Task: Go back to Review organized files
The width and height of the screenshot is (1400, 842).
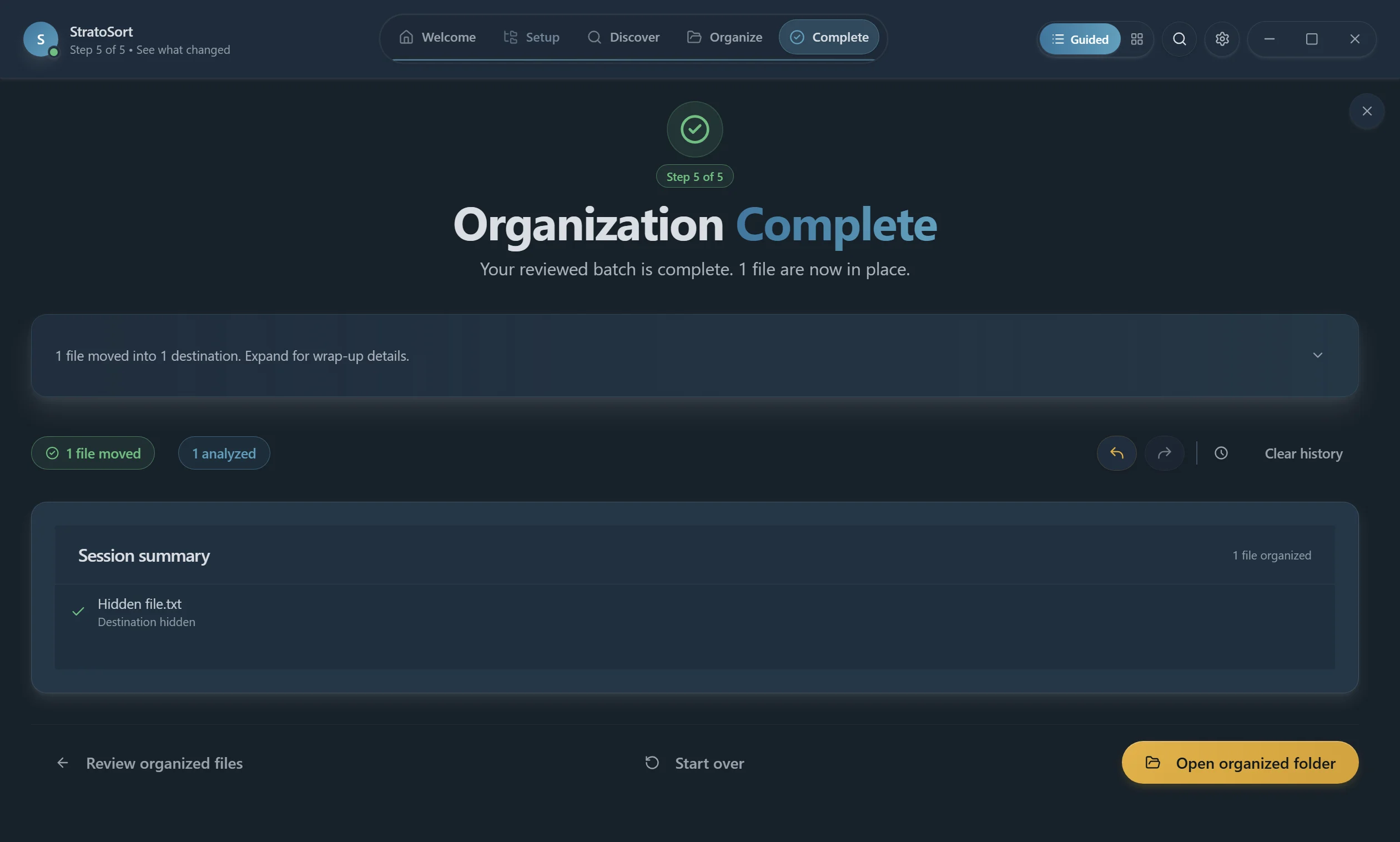Action: point(149,763)
